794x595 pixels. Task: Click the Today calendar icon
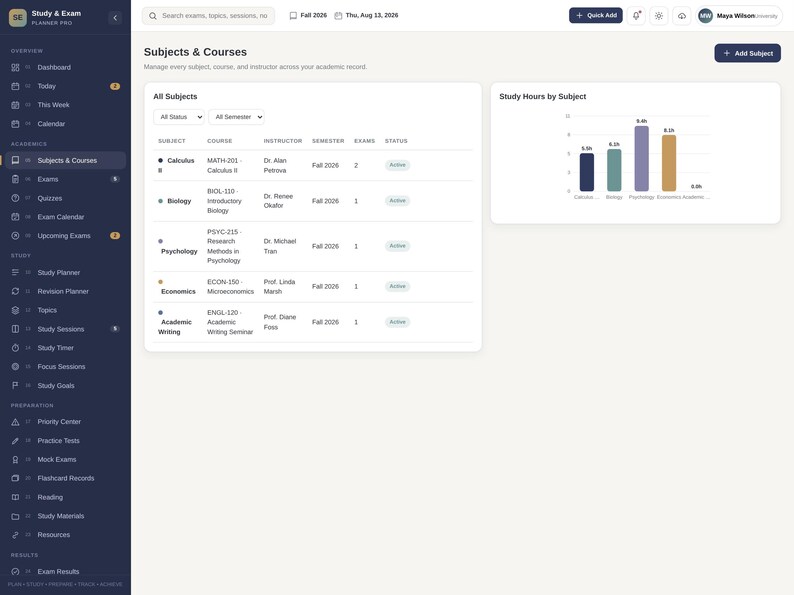(x=15, y=86)
